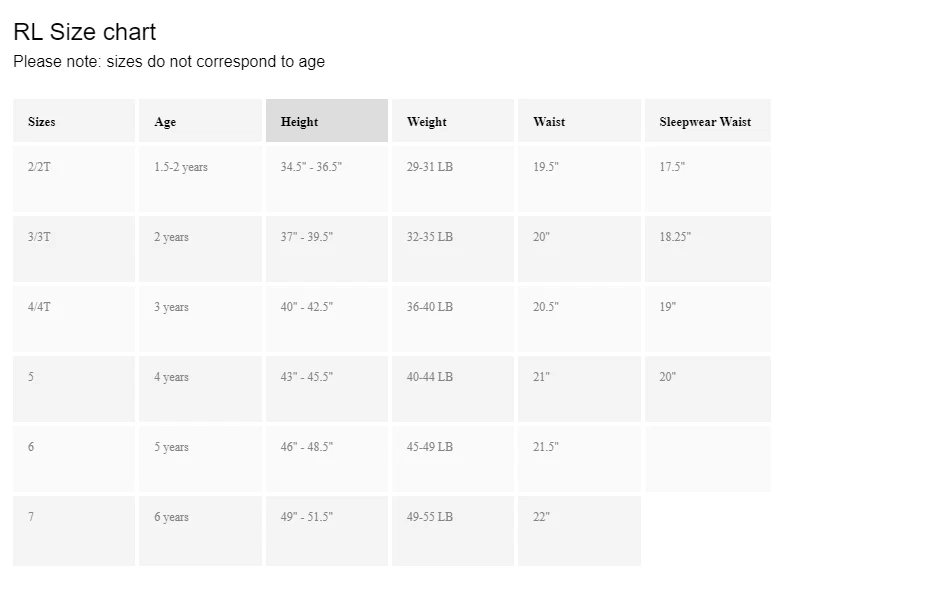Select the Weight column header
Image resolution: width=926 pixels, height=611 pixels.
point(453,120)
